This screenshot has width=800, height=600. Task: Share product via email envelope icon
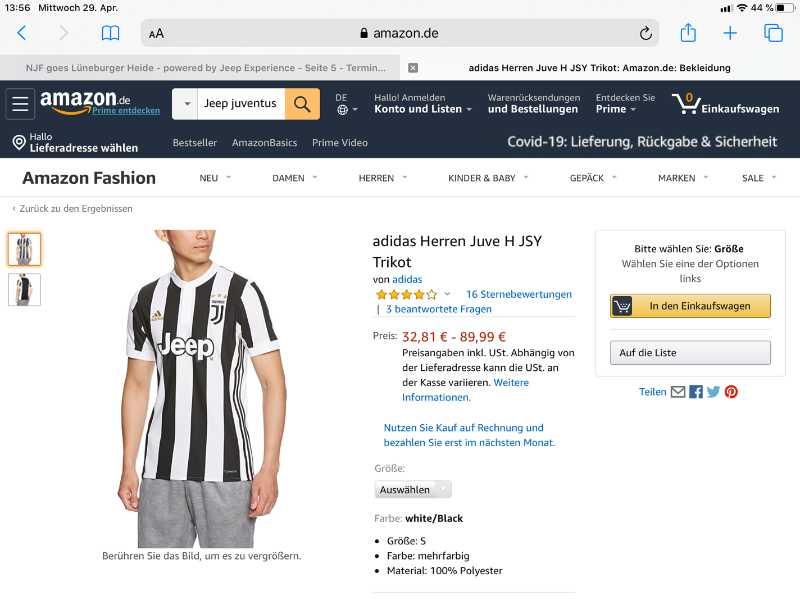click(x=678, y=392)
